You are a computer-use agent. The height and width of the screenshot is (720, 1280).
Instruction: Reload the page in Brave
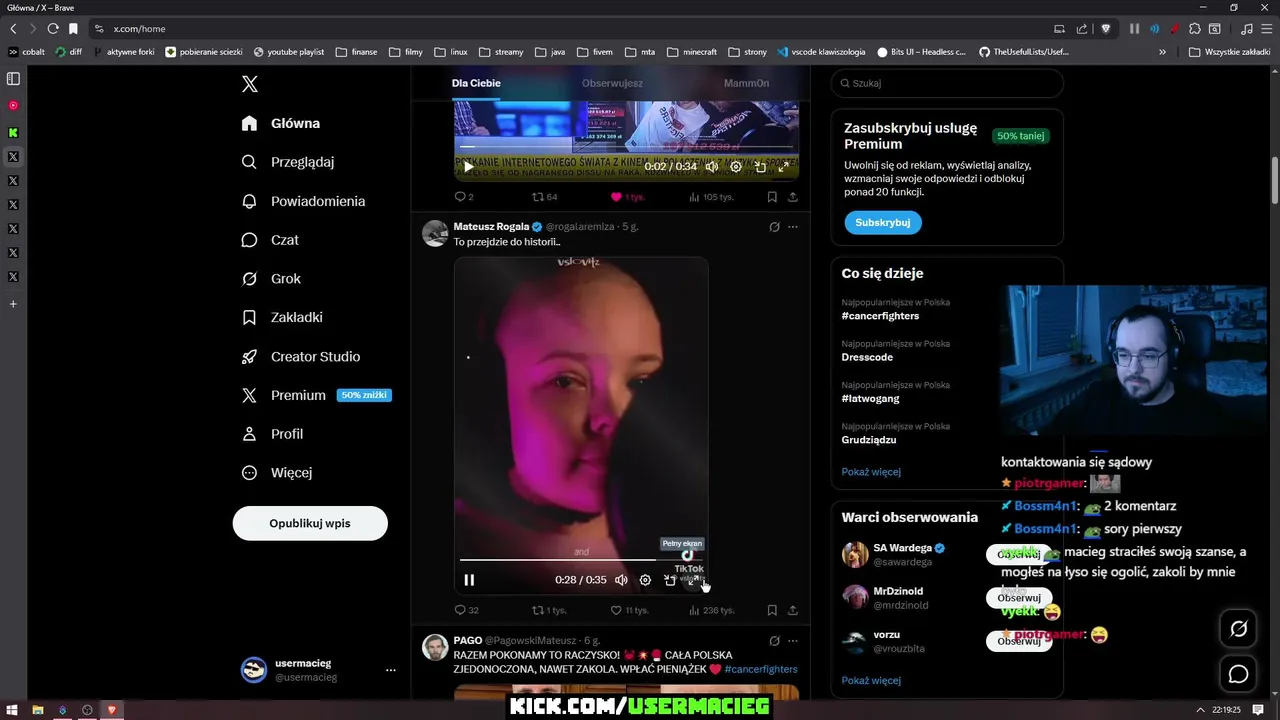click(53, 29)
